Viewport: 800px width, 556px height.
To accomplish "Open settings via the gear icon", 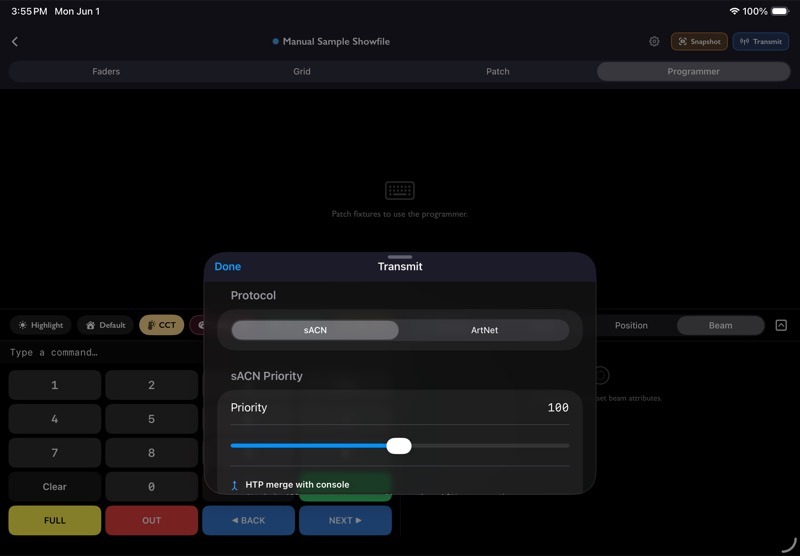I will click(654, 41).
